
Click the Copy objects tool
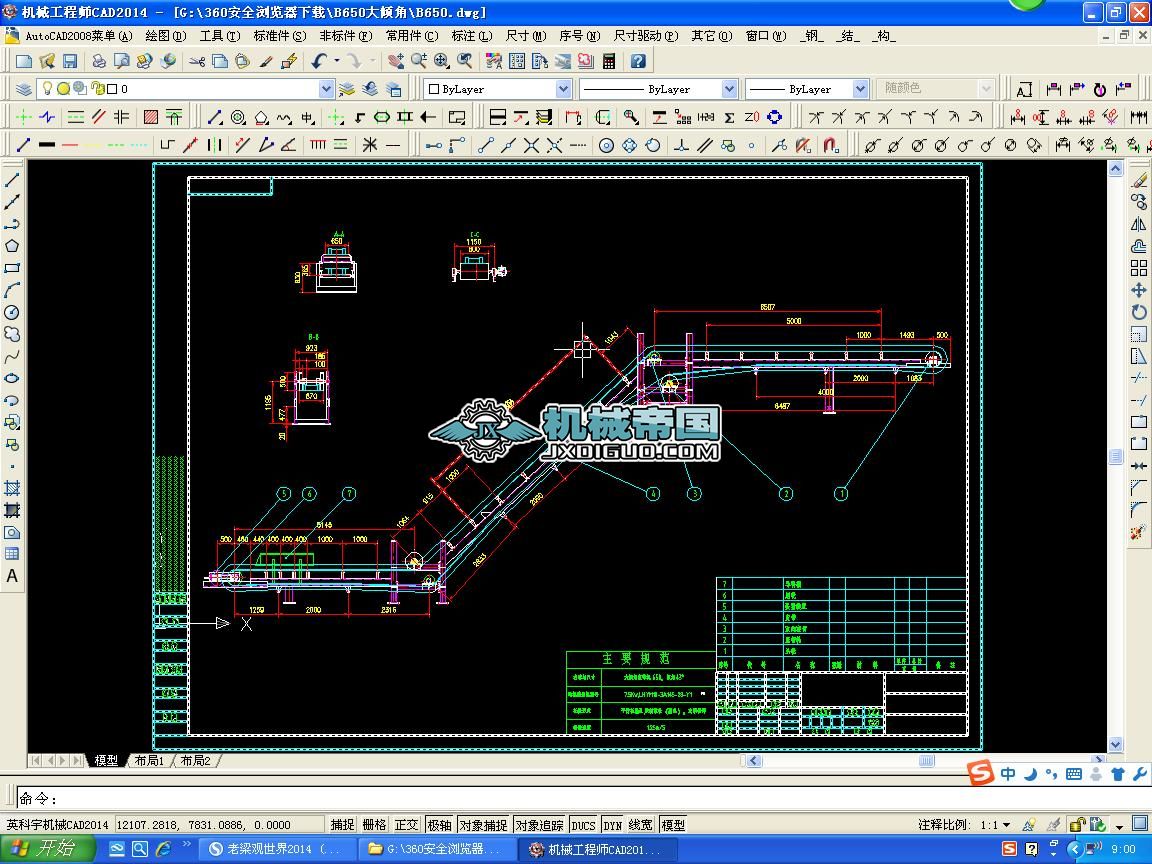point(1139,201)
